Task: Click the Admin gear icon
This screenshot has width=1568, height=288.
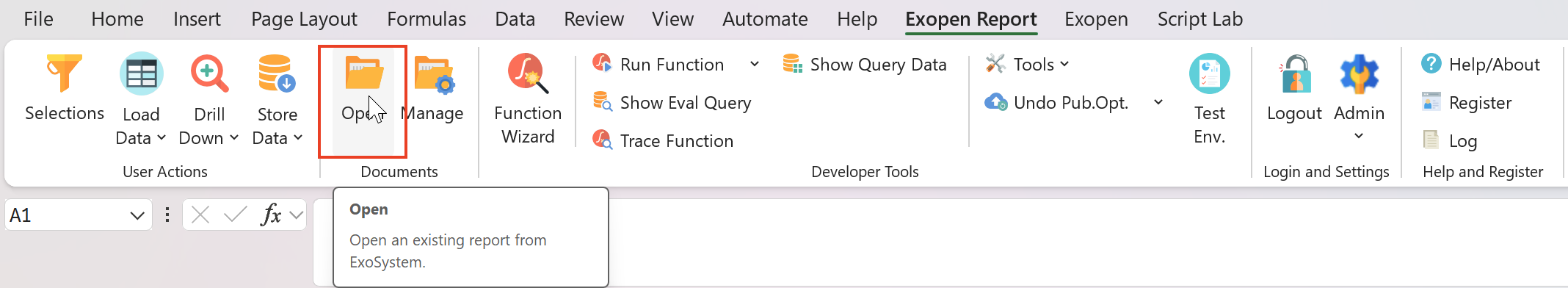Action: [x=1359, y=73]
